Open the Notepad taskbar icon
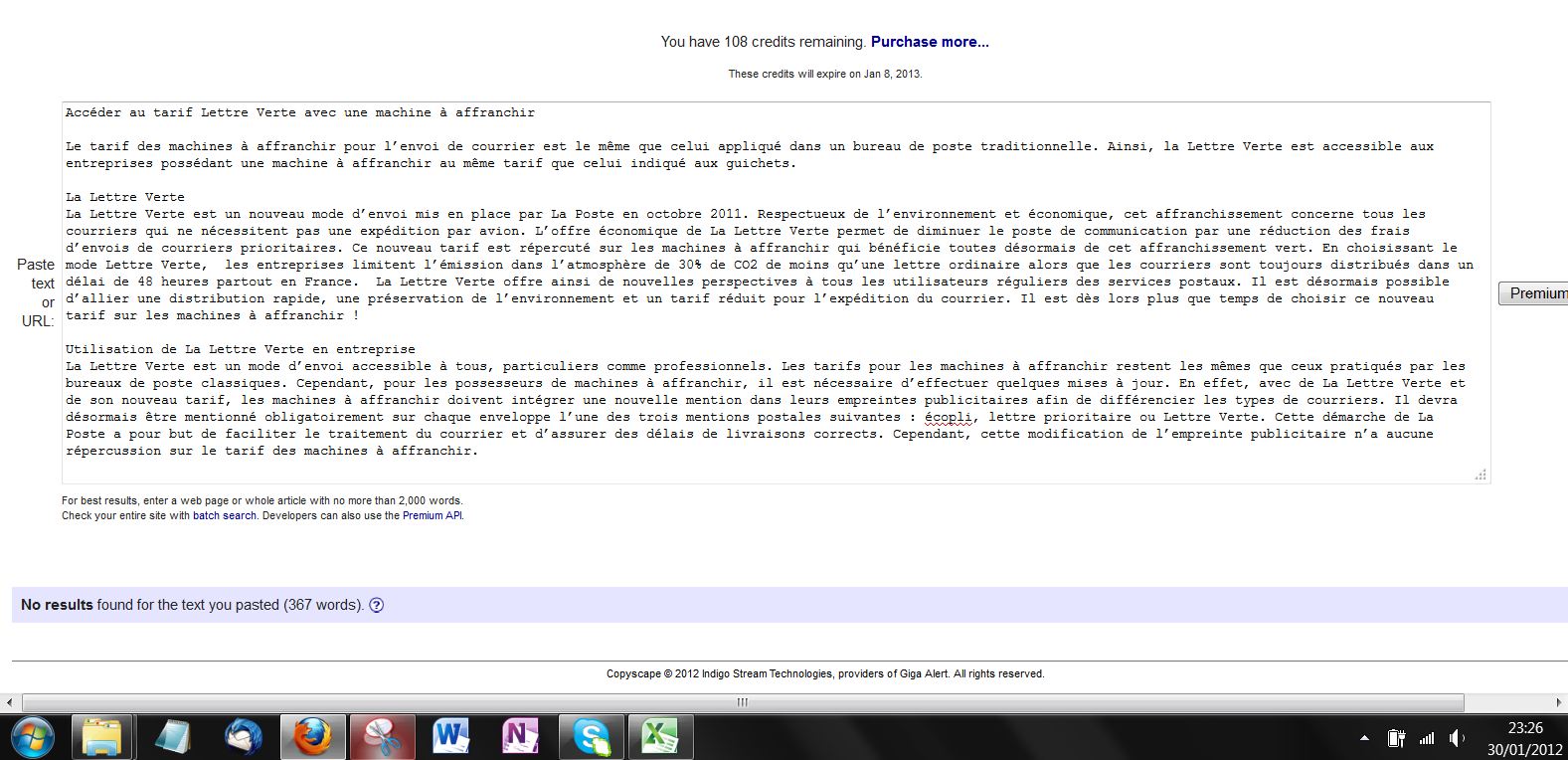This screenshot has height=760, width=1568. (174, 737)
